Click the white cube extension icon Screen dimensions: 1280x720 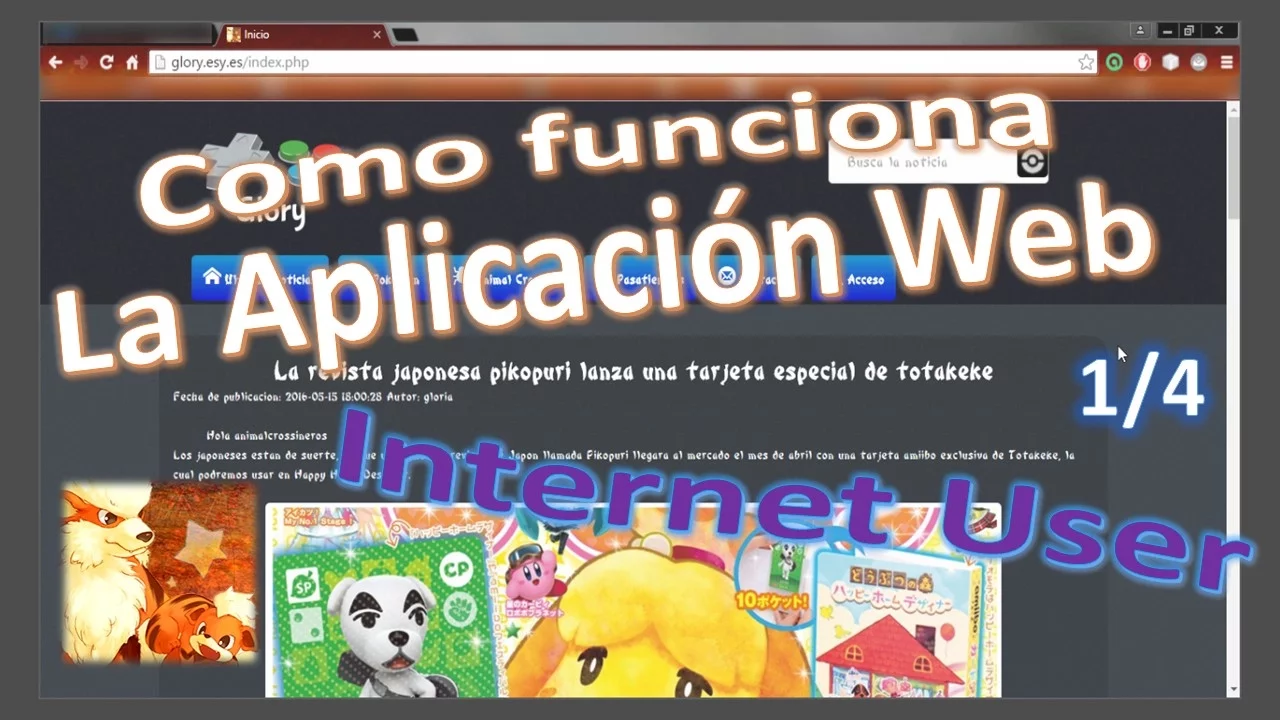click(x=1170, y=62)
